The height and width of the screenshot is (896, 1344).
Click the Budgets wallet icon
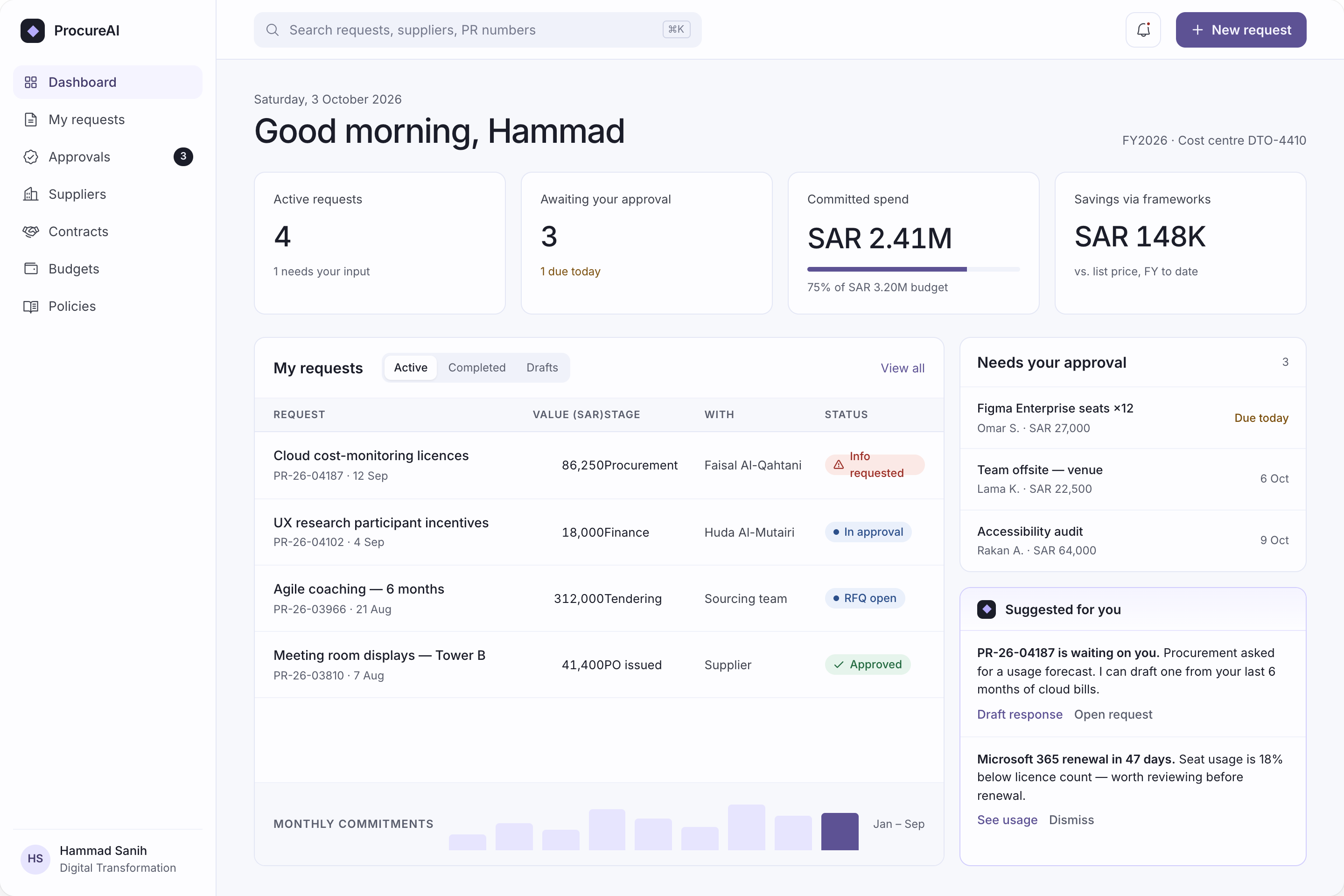coord(31,269)
